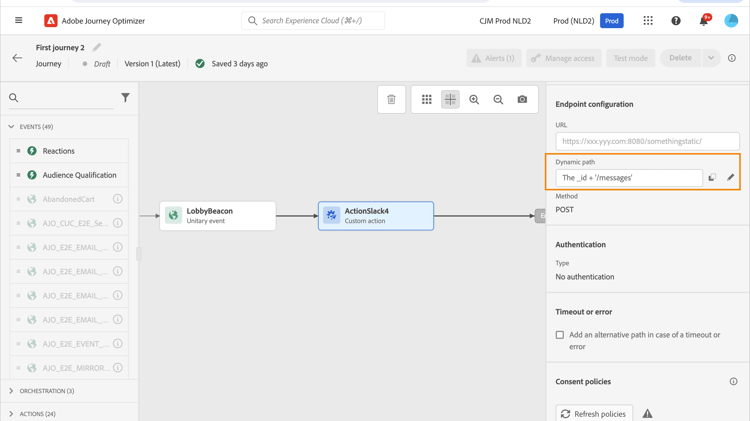Click the zoom out magnifier icon
This screenshot has height=421, width=750.
tap(498, 100)
